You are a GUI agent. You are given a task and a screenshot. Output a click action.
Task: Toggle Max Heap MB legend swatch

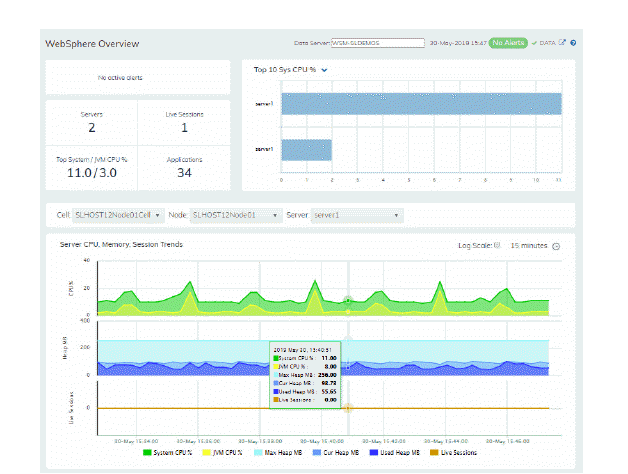(258, 452)
